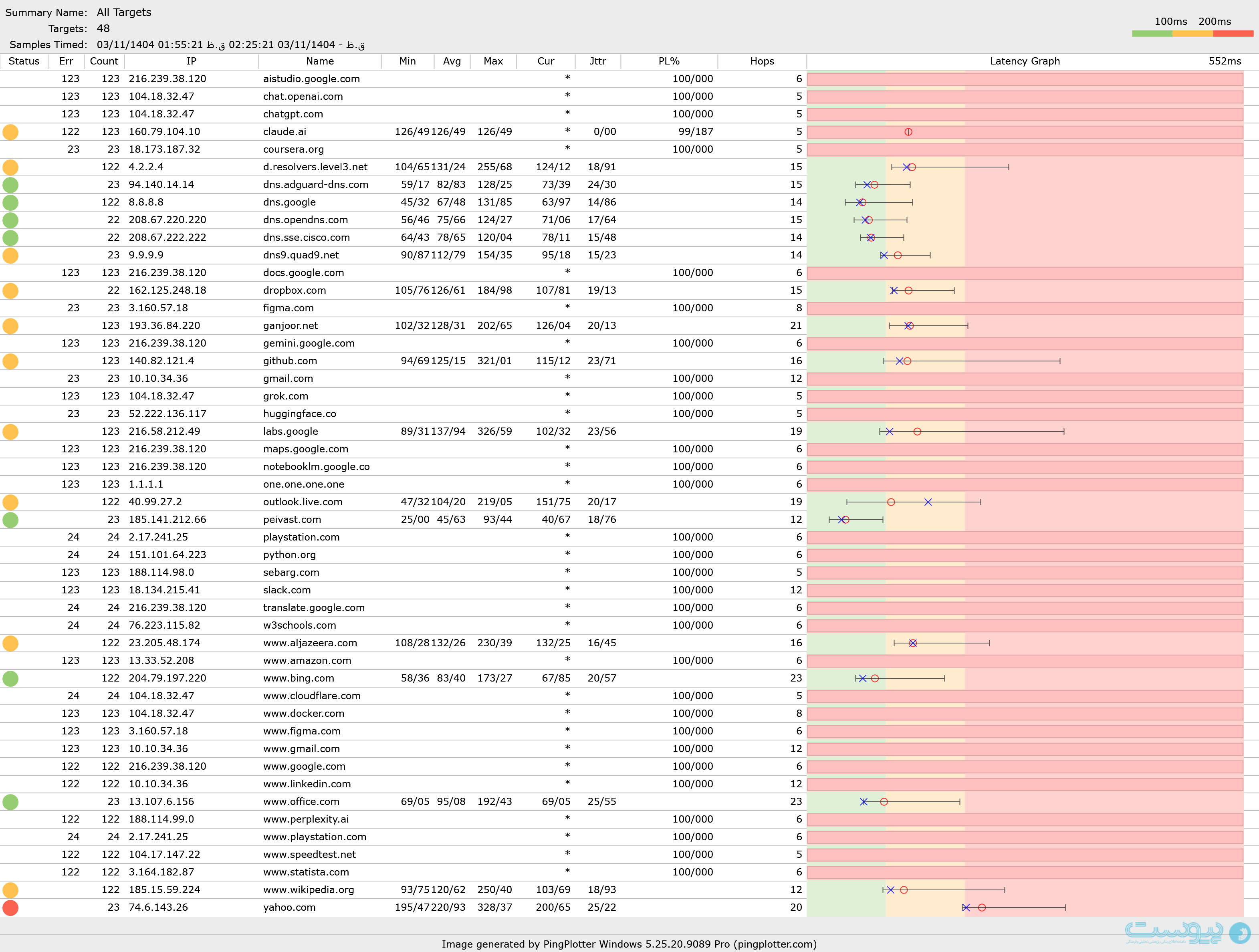The image size is (1259, 952).
Task: Click green 100ms legend color bar
Action: pos(1152,34)
